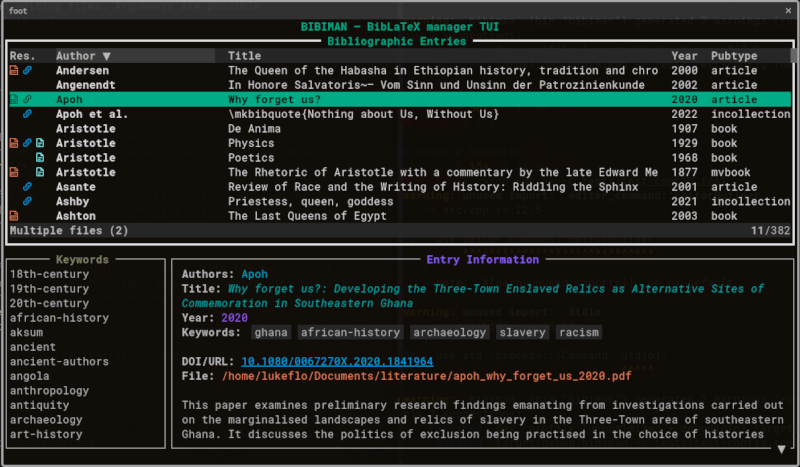The height and width of the screenshot is (467, 800).
Task: Select the Title column header
Action: point(244,56)
